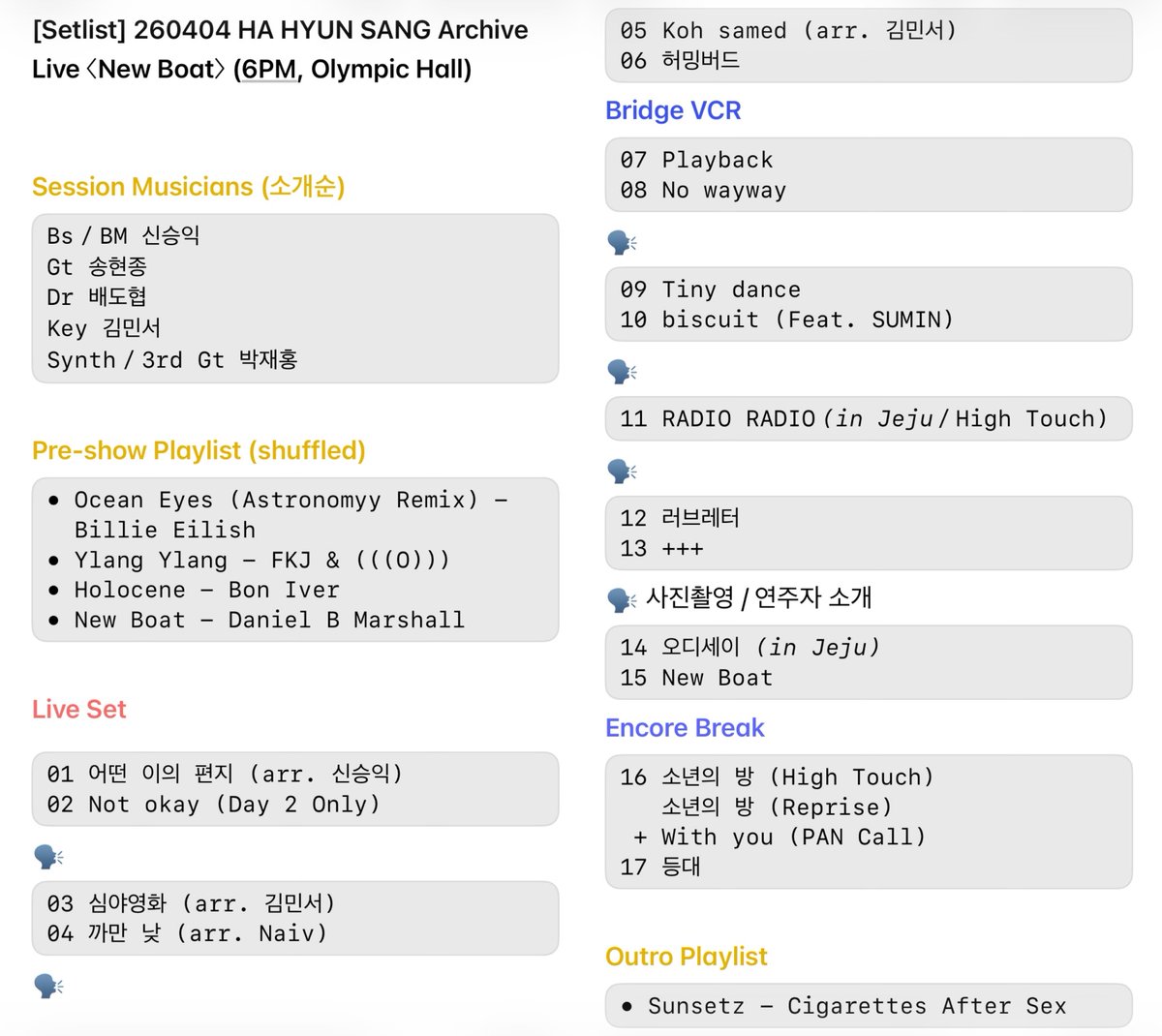Click the speaking-head emoji after track 04 까만 낮

(47, 986)
